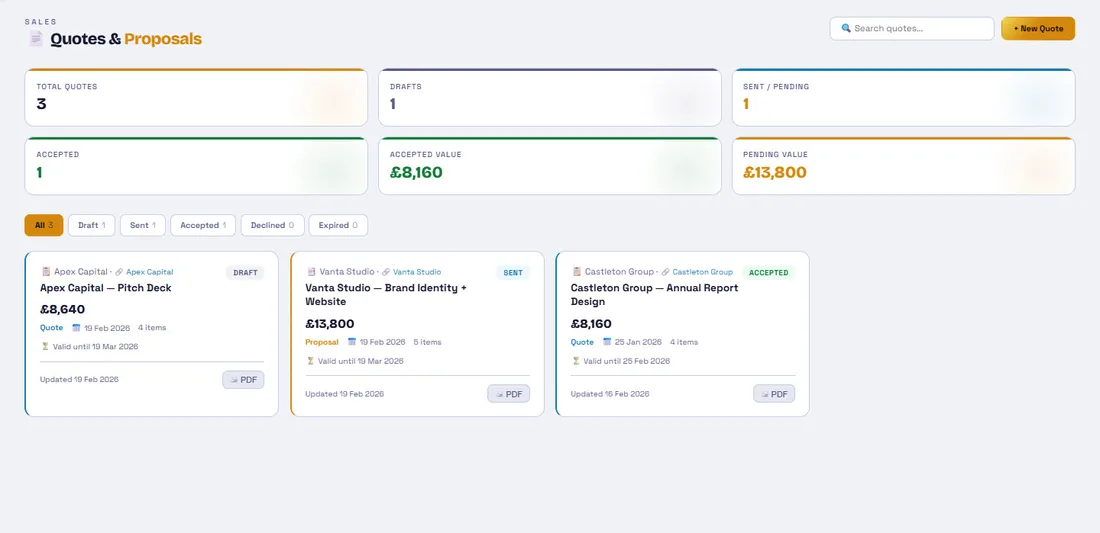Open the Castleton Group Annual Report Design card
Image resolution: width=1100 pixels, height=533 pixels.
pyautogui.click(x=654, y=295)
